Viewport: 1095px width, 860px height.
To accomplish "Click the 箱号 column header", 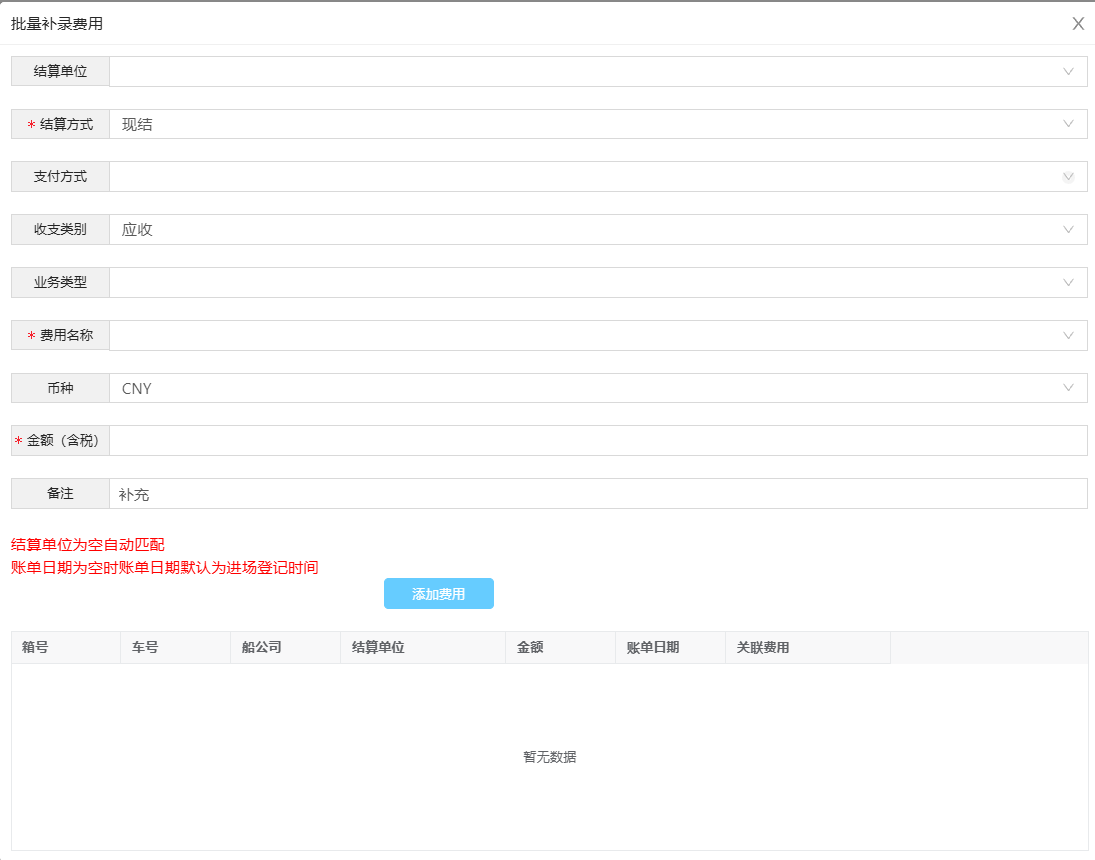I will click(x=35, y=648).
